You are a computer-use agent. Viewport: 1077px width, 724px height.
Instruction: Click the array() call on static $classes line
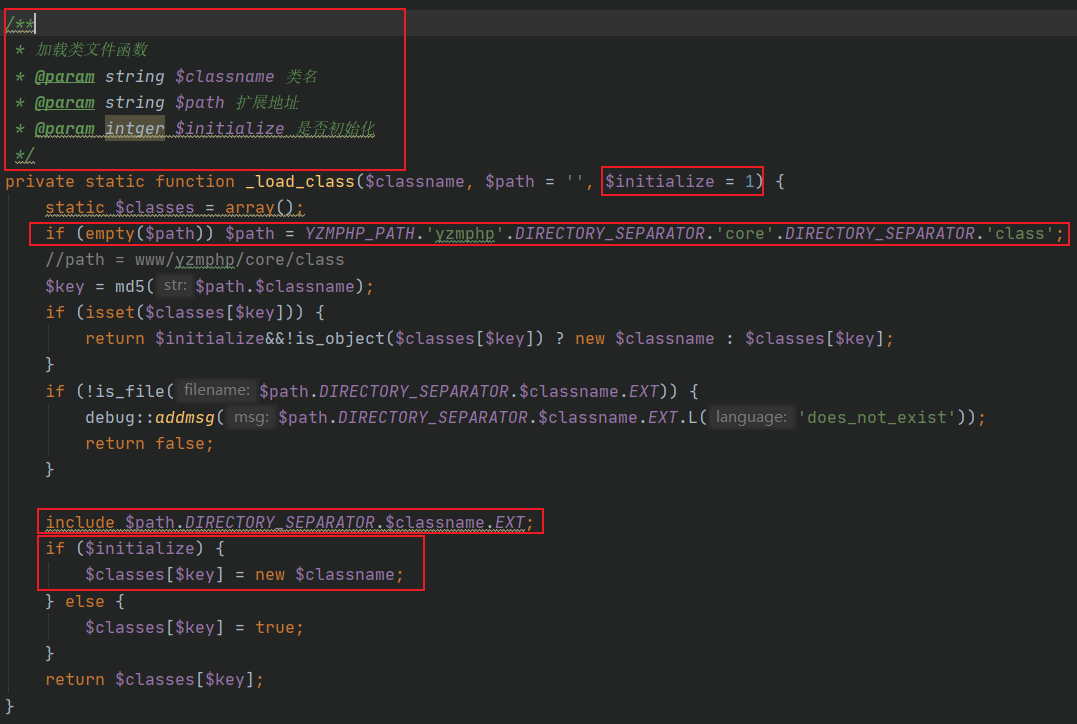tap(259, 207)
